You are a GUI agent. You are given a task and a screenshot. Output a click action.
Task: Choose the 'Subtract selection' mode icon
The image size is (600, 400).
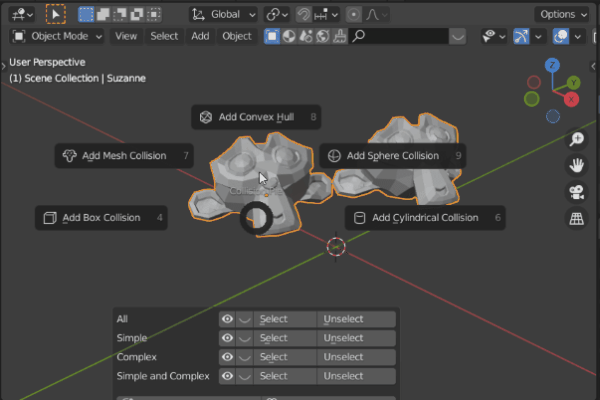point(120,15)
